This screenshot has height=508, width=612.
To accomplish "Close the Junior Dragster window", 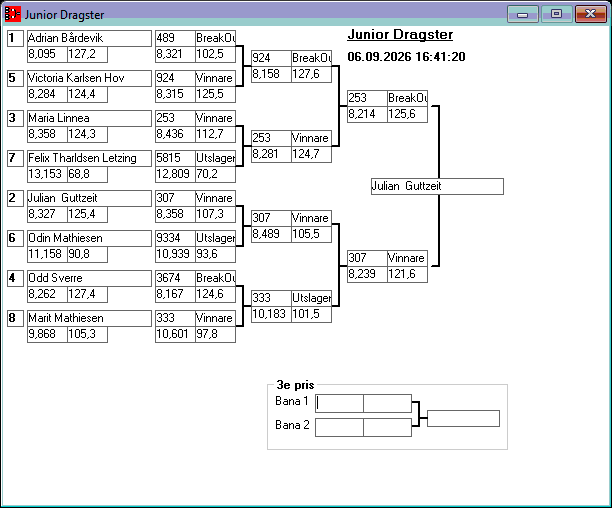I will coord(591,14).
